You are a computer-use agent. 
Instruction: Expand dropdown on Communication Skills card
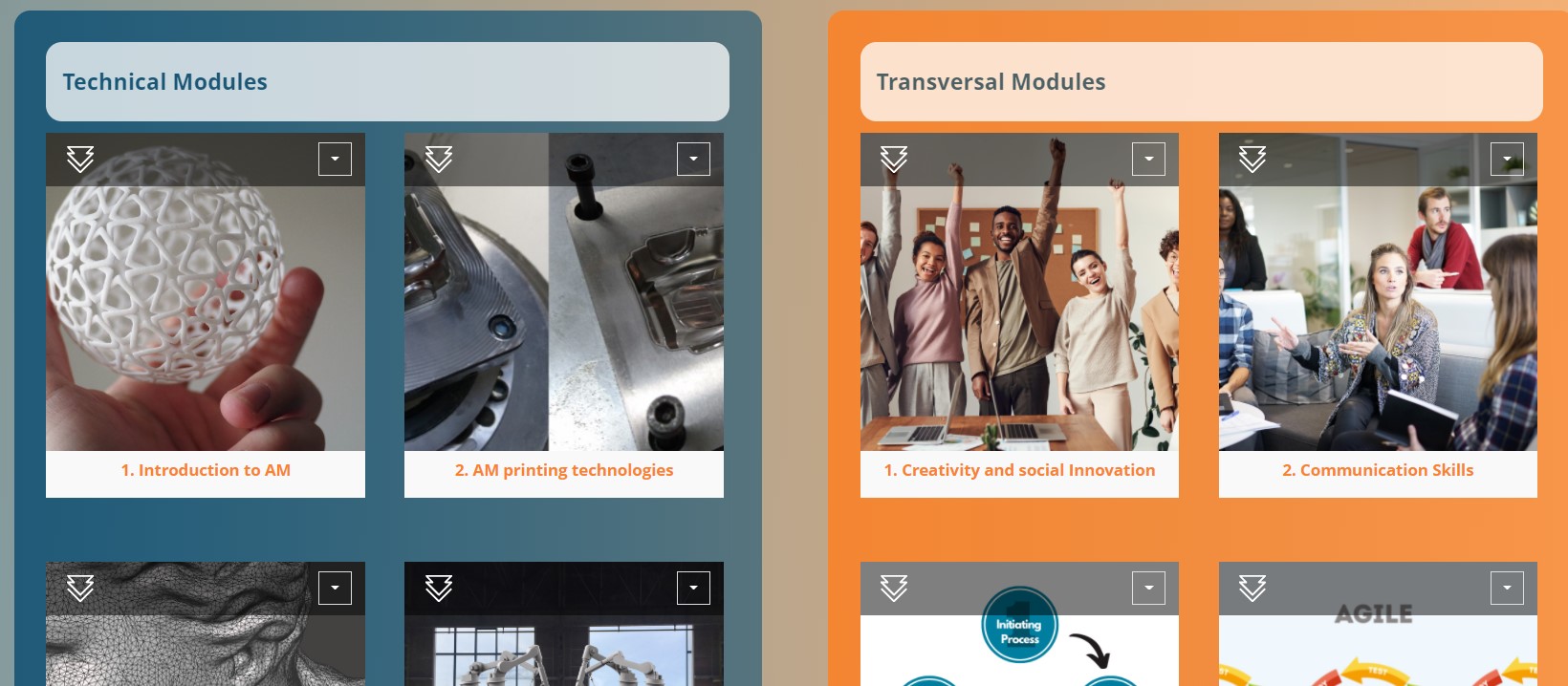point(1507,159)
